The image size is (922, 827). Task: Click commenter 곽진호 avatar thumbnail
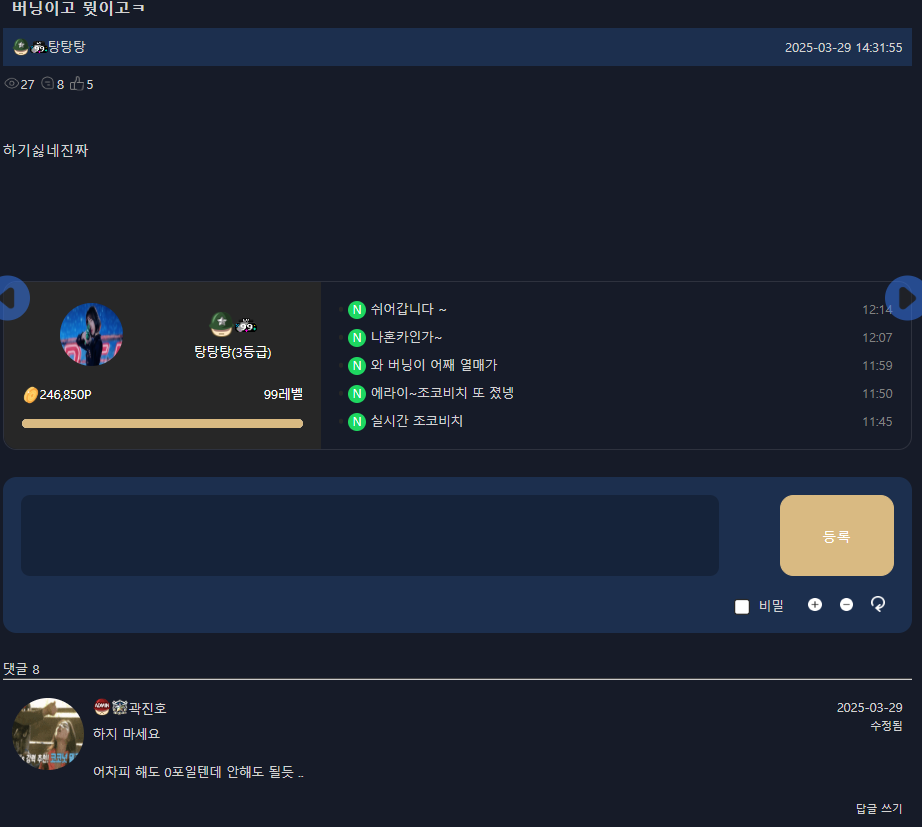[48, 733]
